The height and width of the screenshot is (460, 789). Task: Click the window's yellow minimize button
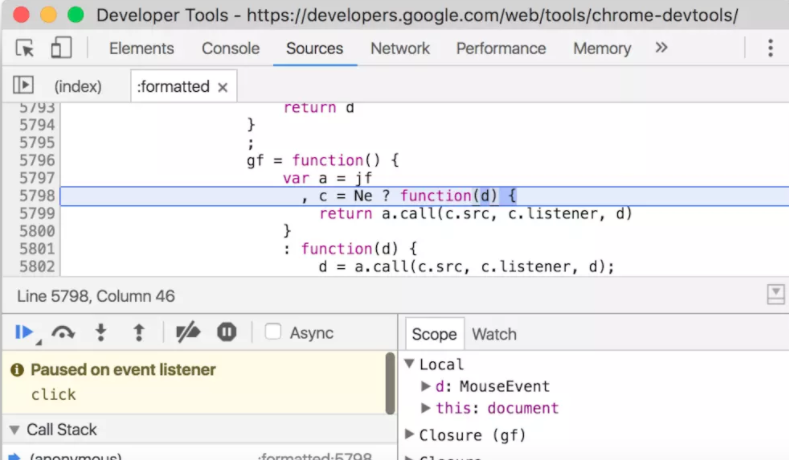click(48, 15)
